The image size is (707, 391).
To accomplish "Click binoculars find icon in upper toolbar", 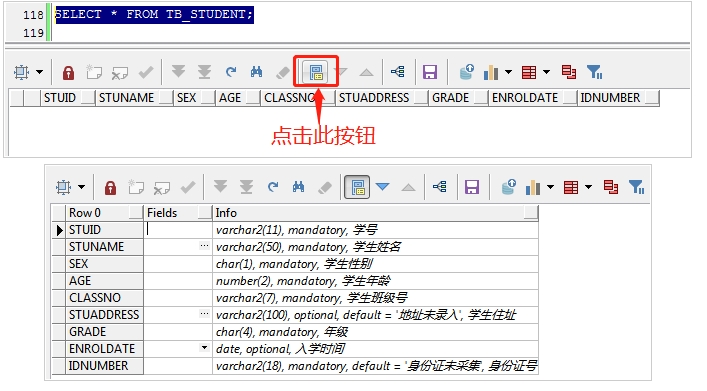I will [x=257, y=72].
